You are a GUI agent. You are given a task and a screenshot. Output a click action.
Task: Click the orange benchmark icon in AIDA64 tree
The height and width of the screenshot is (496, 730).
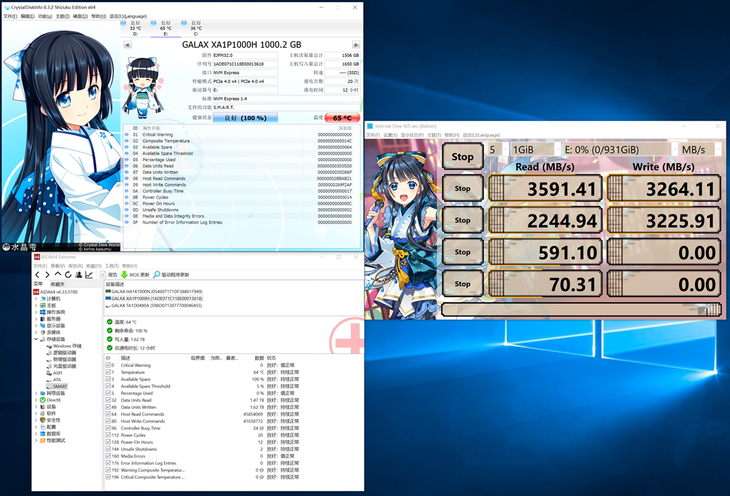pos(43,441)
